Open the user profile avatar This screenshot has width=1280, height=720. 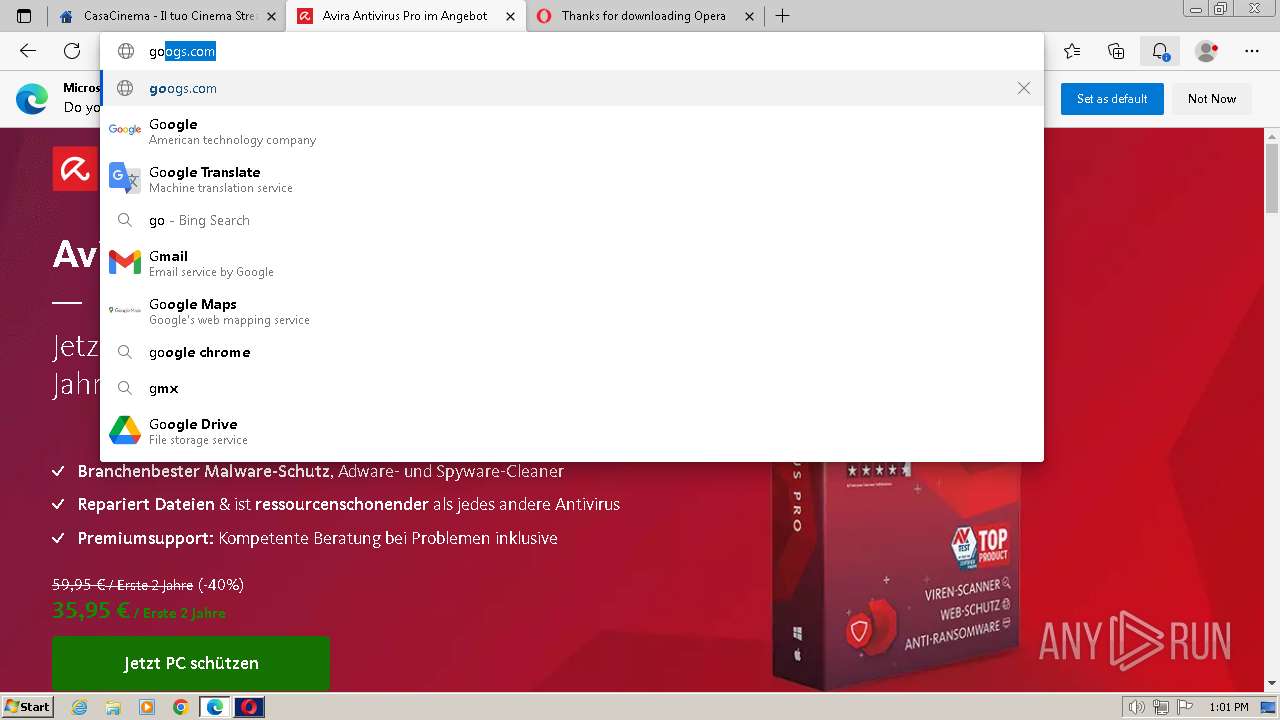[1207, 51]
